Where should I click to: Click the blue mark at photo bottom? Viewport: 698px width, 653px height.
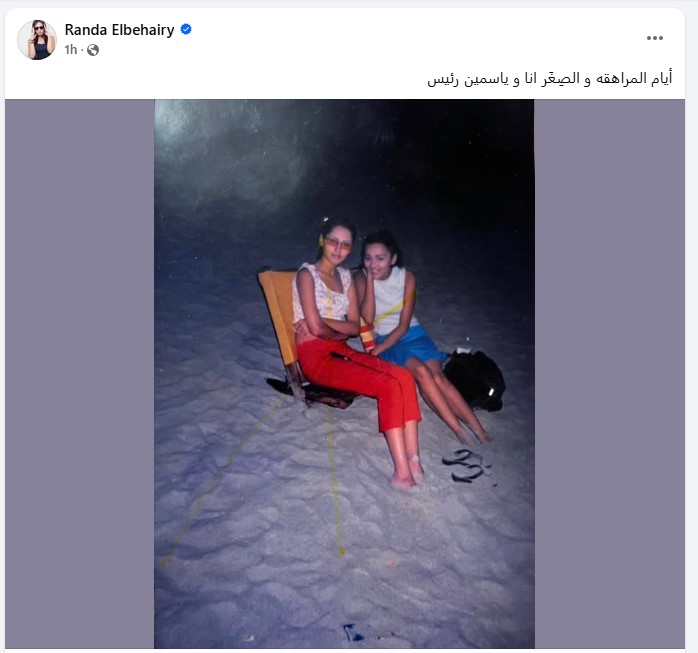click(x=353, y=632)
